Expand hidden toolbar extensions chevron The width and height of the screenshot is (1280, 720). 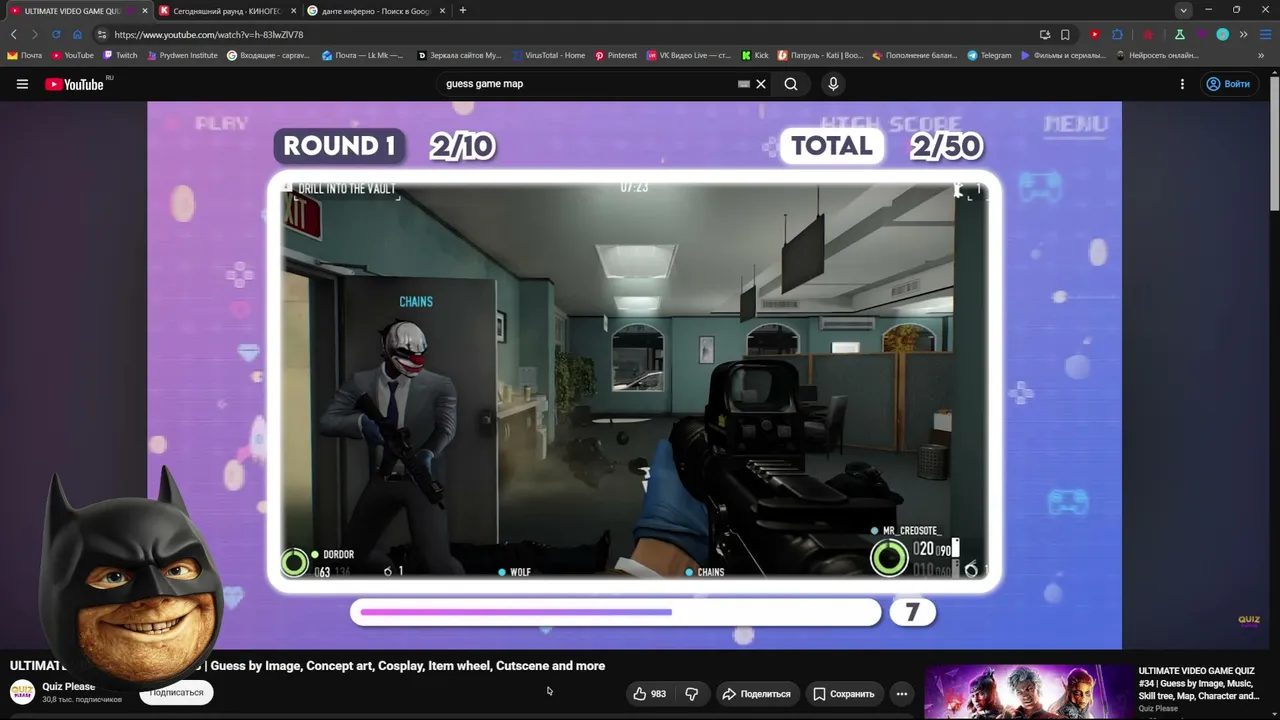(x=1244, y=34)
